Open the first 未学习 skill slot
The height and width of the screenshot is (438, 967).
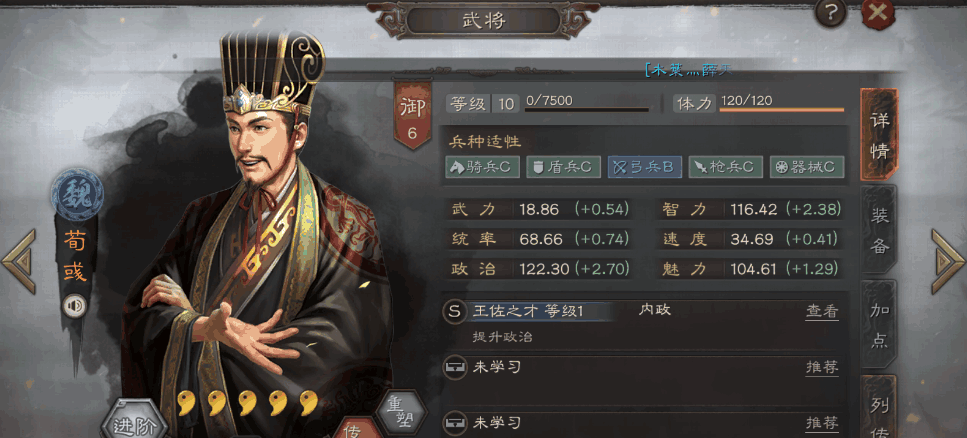click(641, 368)
